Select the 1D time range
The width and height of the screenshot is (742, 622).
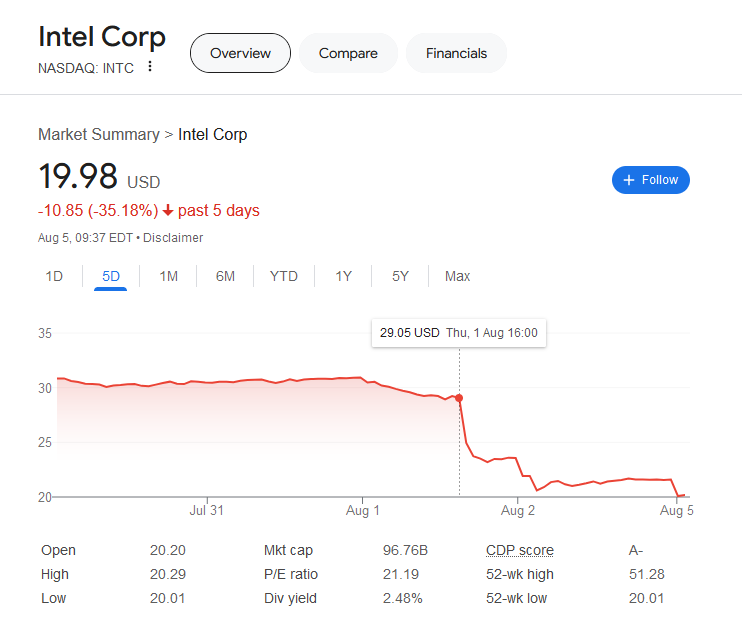tap(54, 276)
